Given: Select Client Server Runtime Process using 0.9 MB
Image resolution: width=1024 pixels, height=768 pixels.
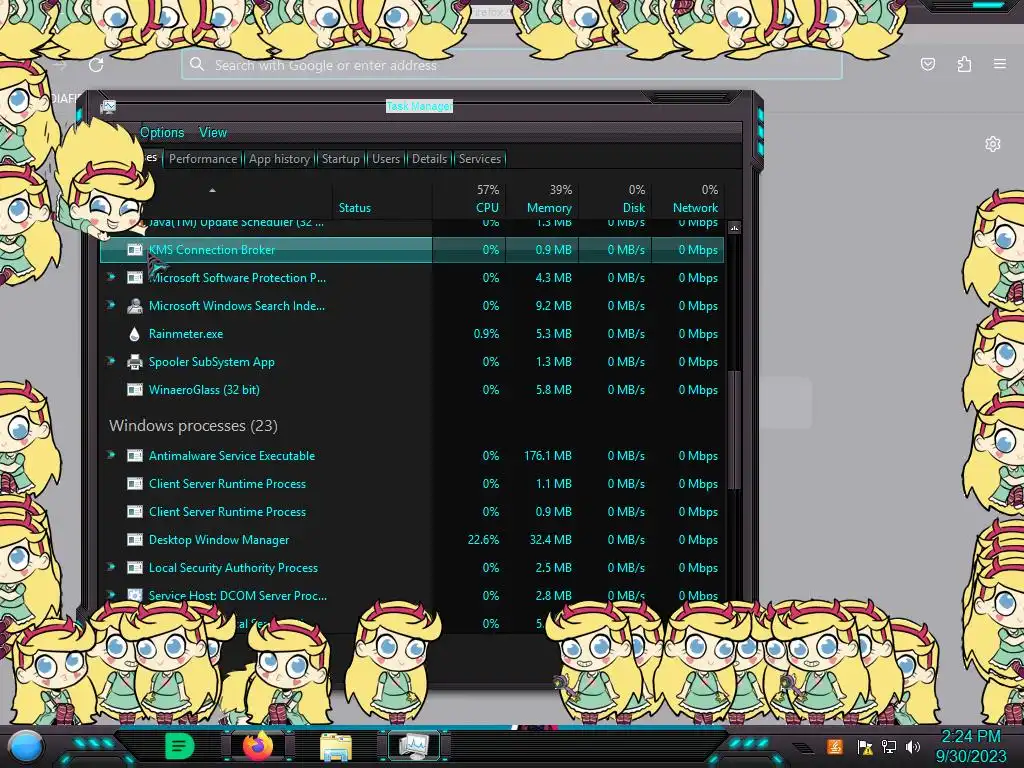Looking at the screenshot, I should point(227,512).
